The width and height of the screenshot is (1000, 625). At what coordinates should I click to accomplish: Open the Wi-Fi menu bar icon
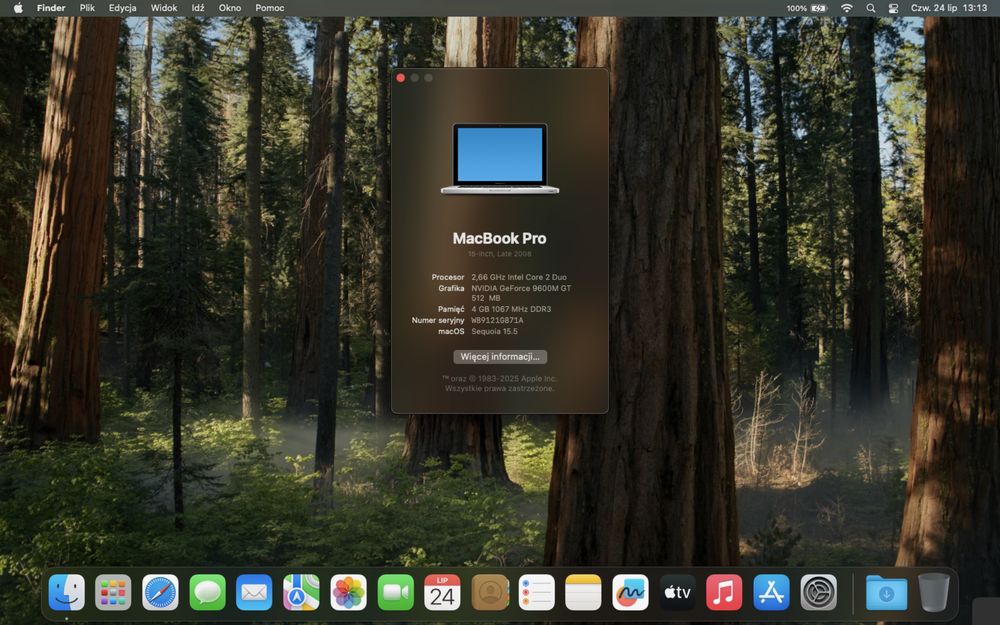846,8
